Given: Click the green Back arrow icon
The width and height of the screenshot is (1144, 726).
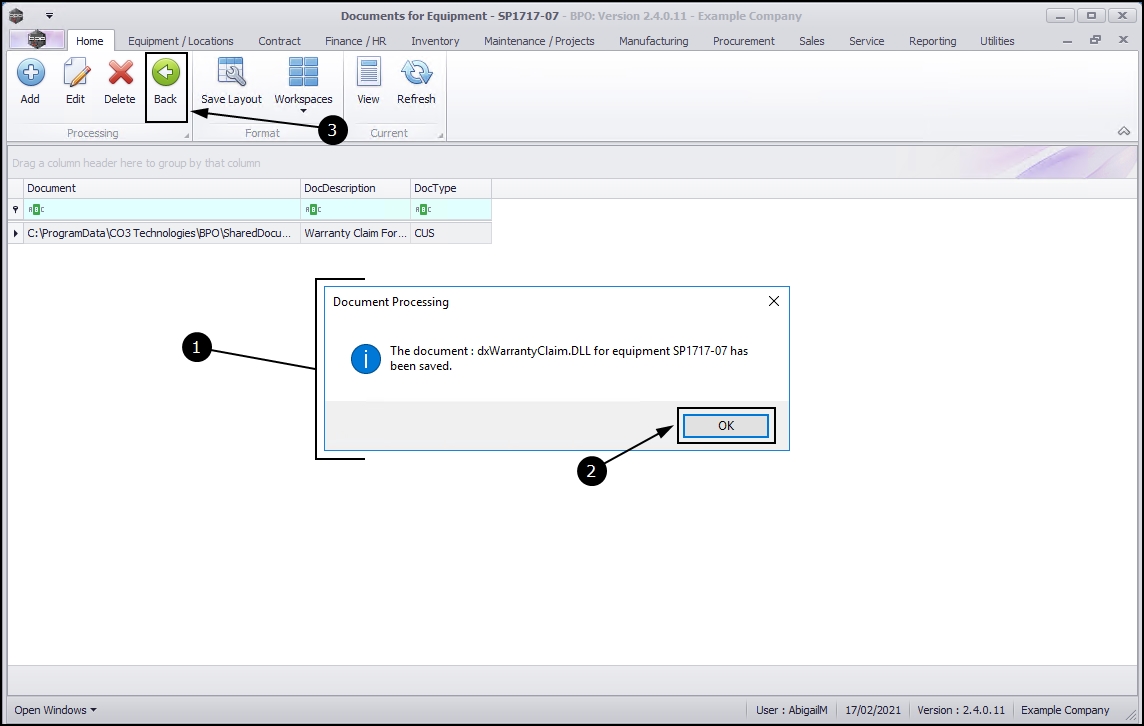Looking at the screenshot, I should [x=166, y=72].
